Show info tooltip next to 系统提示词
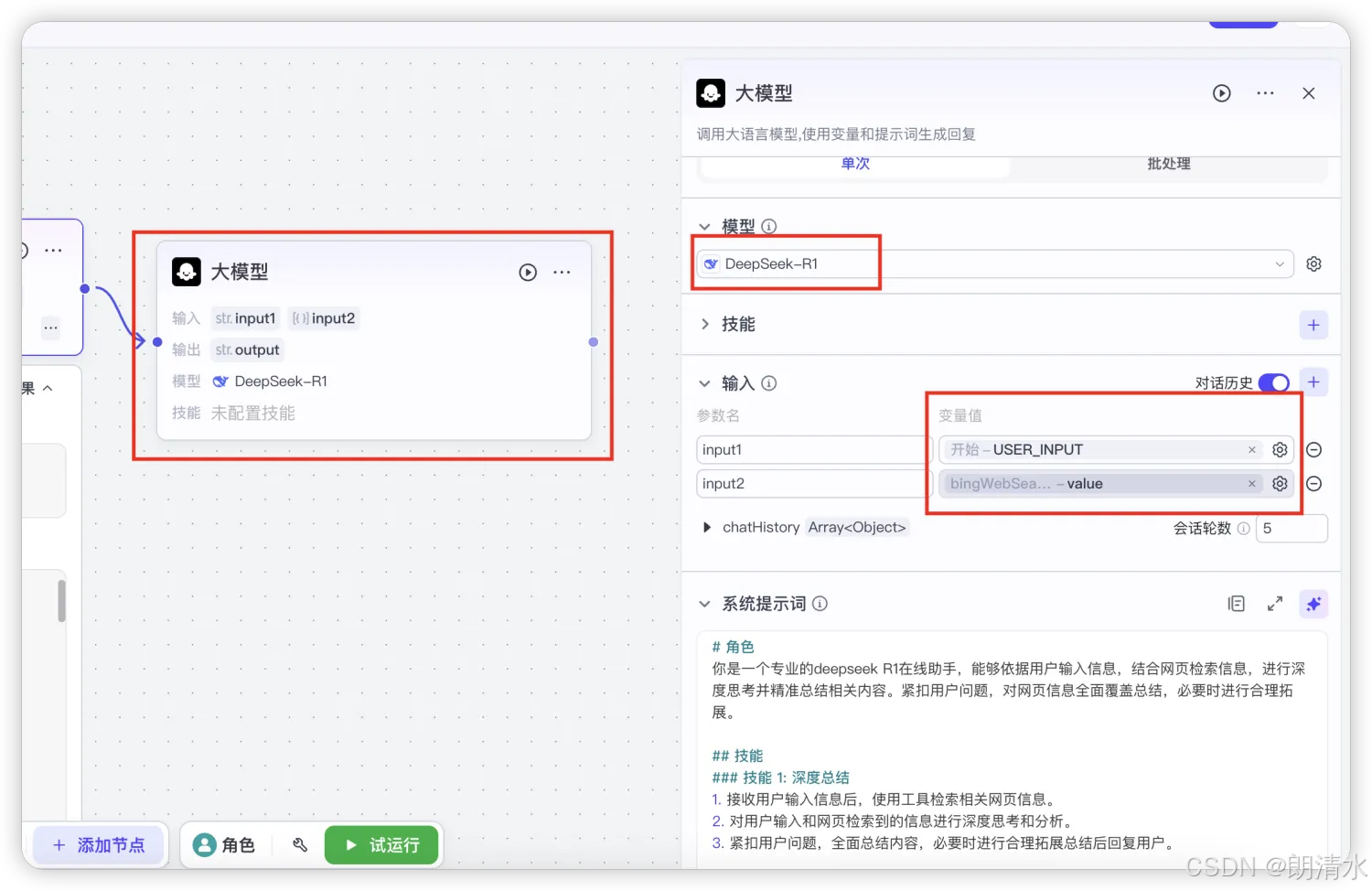The width and height of the screenshot is (1372, 891). coord(820,604)
